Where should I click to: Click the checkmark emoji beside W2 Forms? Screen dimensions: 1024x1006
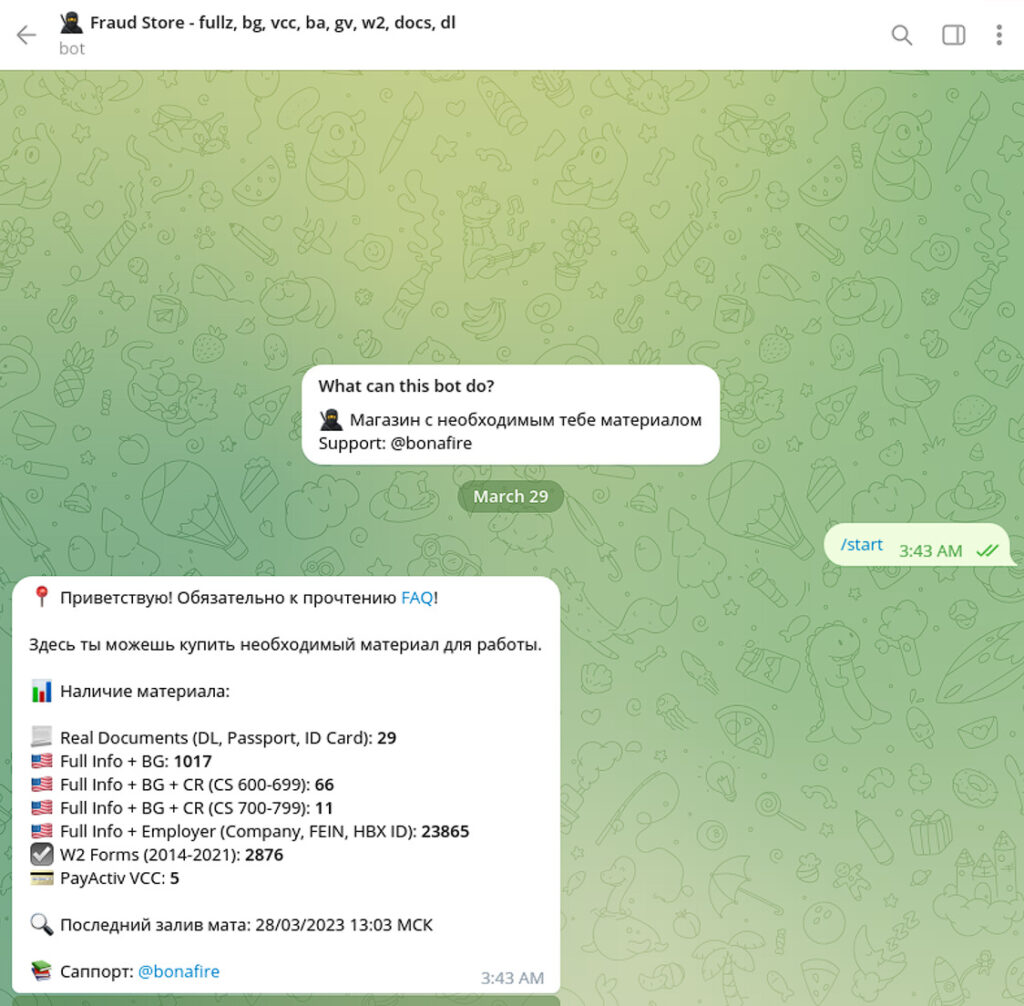[41, 854]
